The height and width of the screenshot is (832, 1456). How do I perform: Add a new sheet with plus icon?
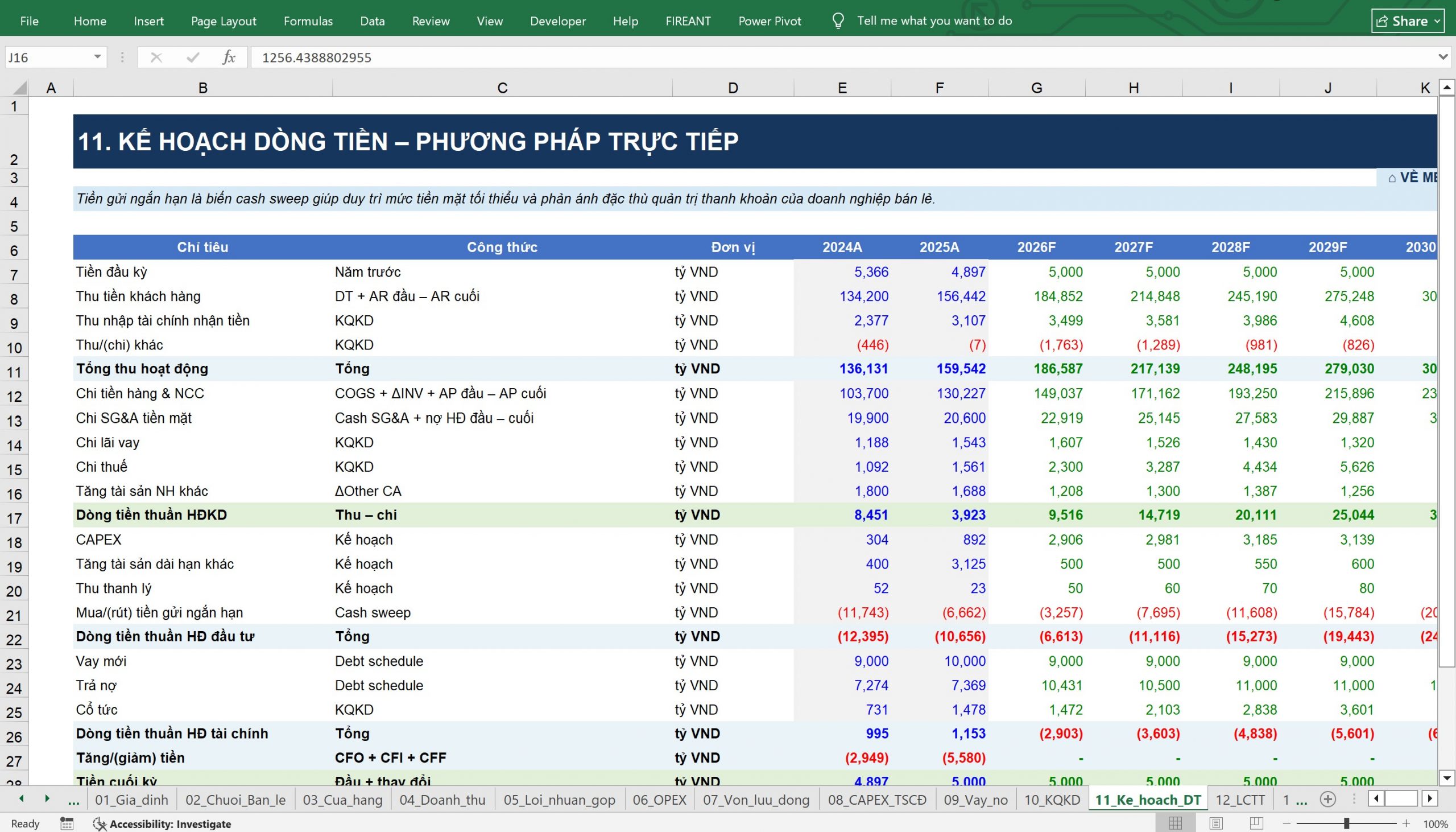point(1328,799)
